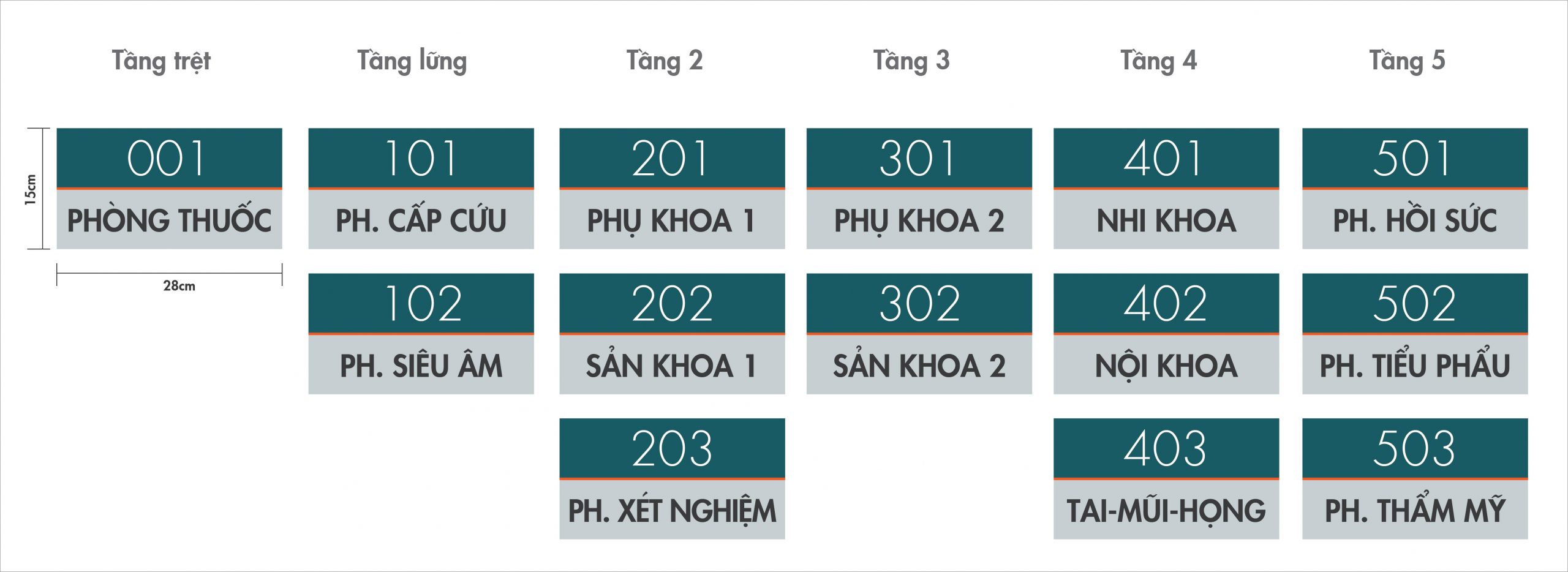Click the 15cm height dimension label
This screenshot has width=1568, height=572.
(x=31, y=189)
